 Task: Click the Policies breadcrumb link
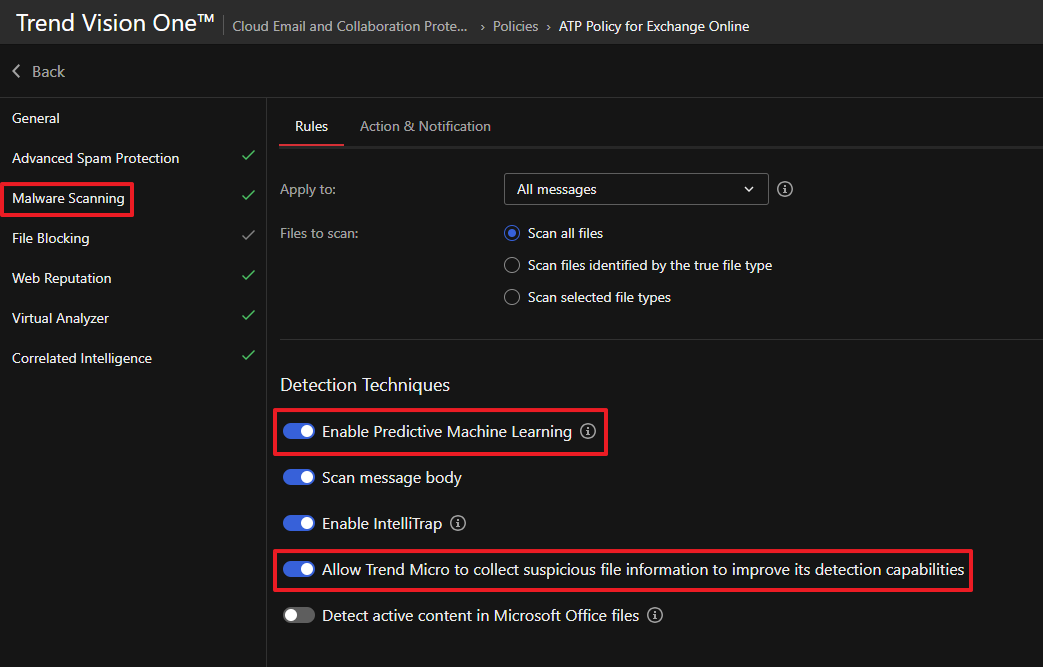[x=515, y=26]
